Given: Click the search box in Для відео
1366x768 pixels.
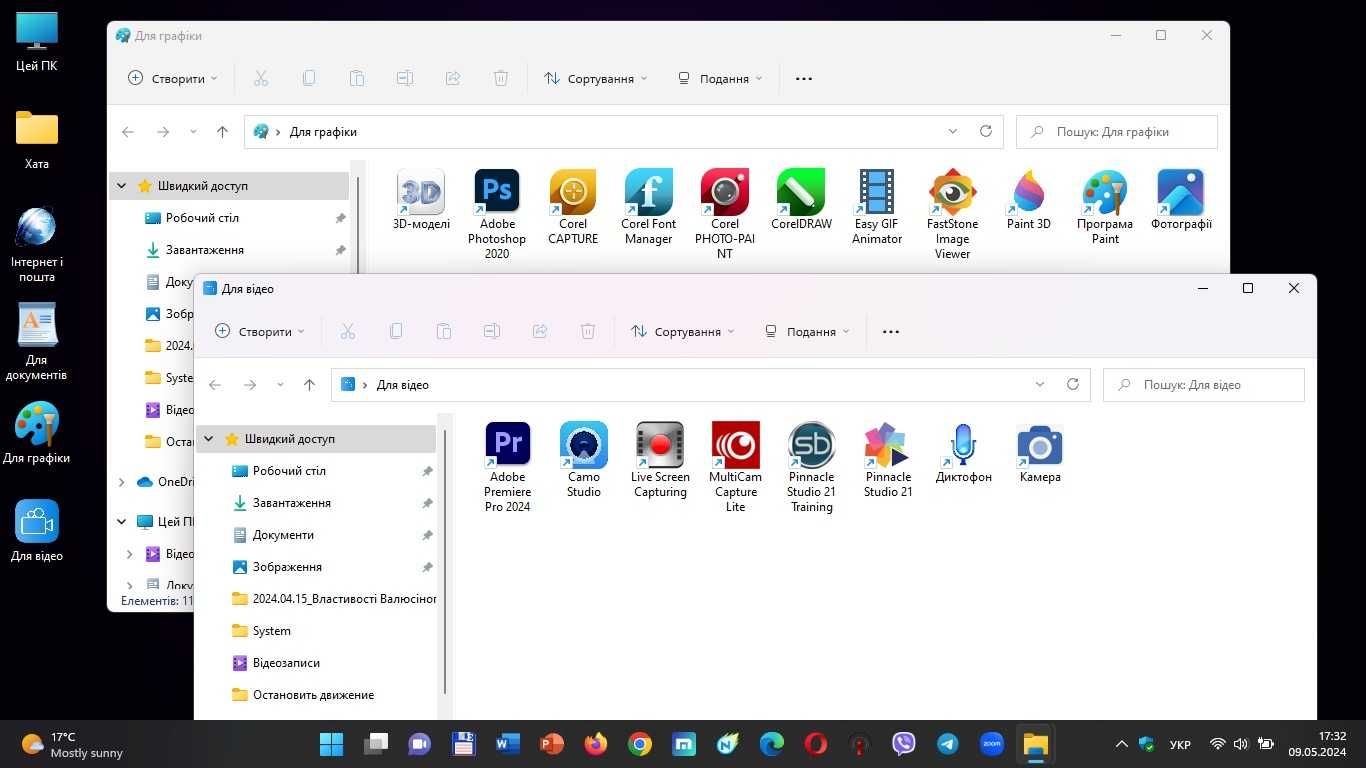Looking at the screenshot, I should point(1204,384).
